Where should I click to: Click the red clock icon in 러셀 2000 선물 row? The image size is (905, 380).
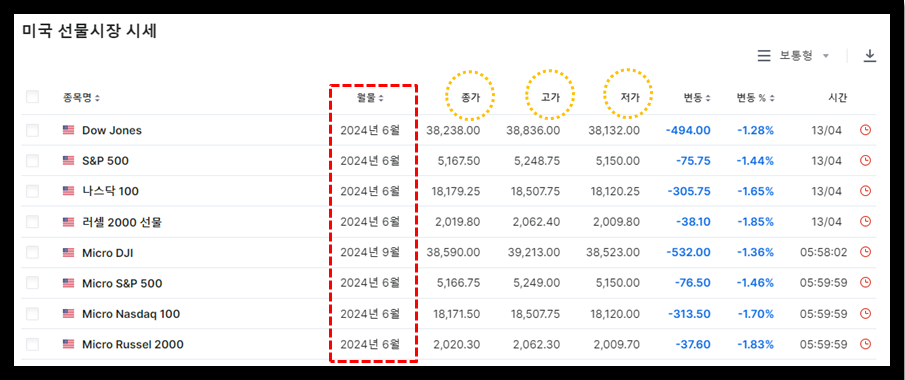point(865,222)
